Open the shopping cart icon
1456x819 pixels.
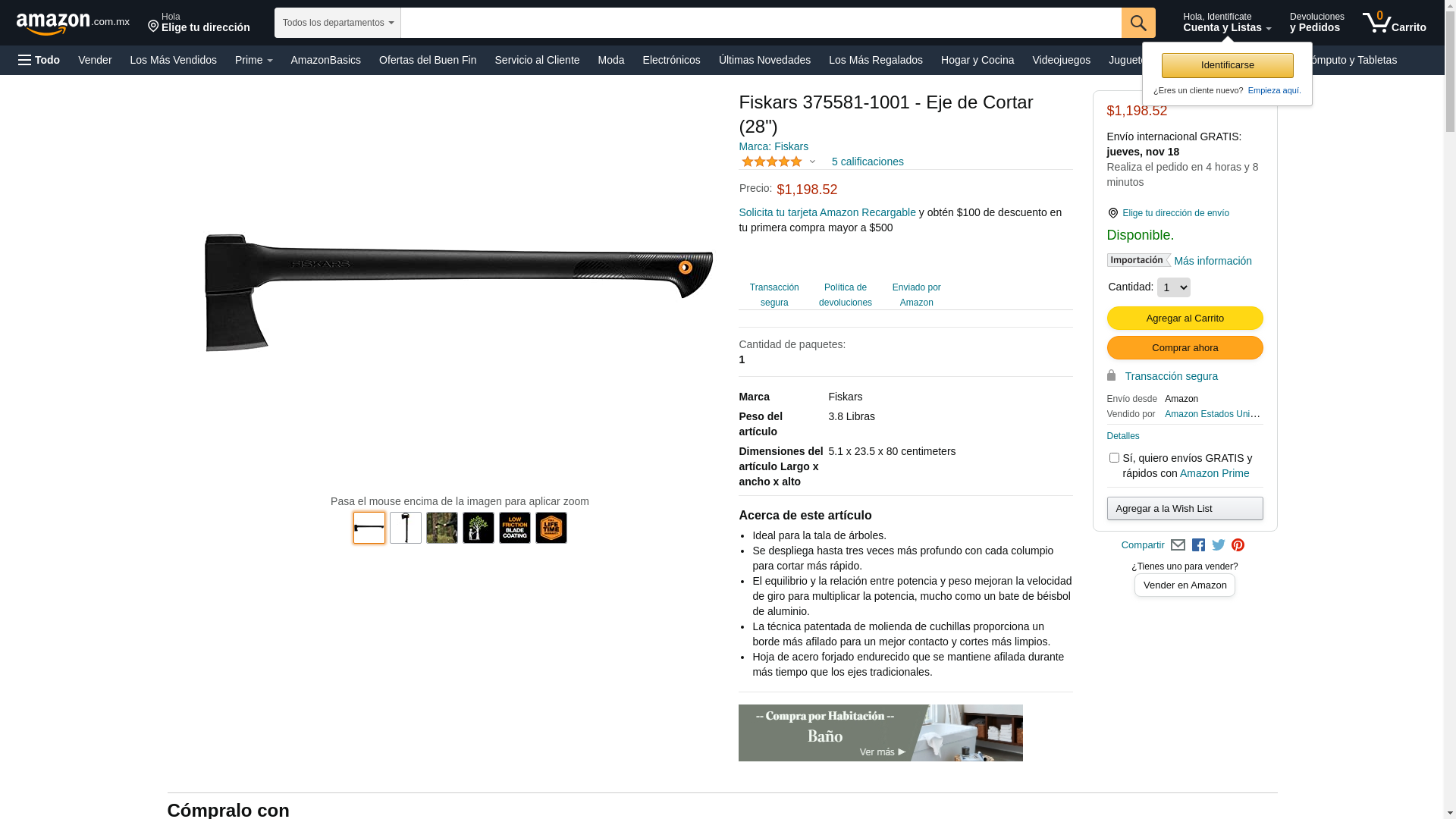coord(1394,23)
